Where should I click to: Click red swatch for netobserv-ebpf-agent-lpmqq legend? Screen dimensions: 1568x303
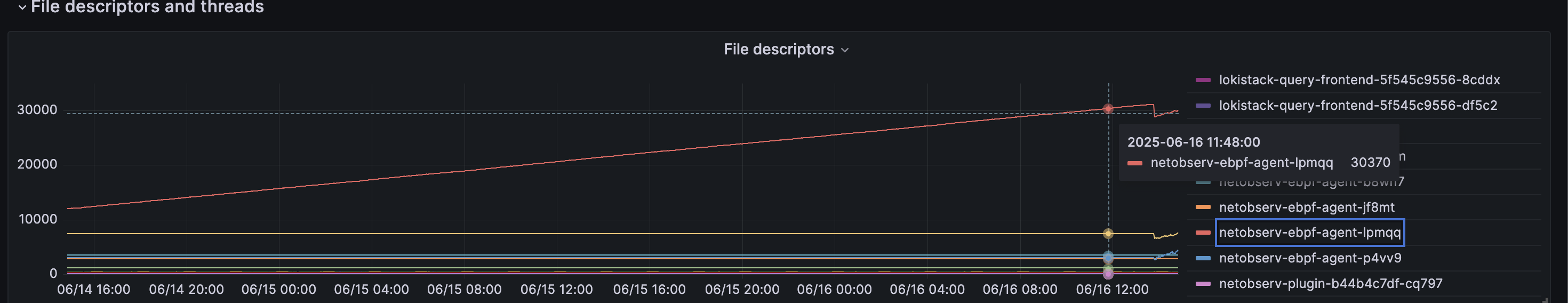coord(1203,233)
